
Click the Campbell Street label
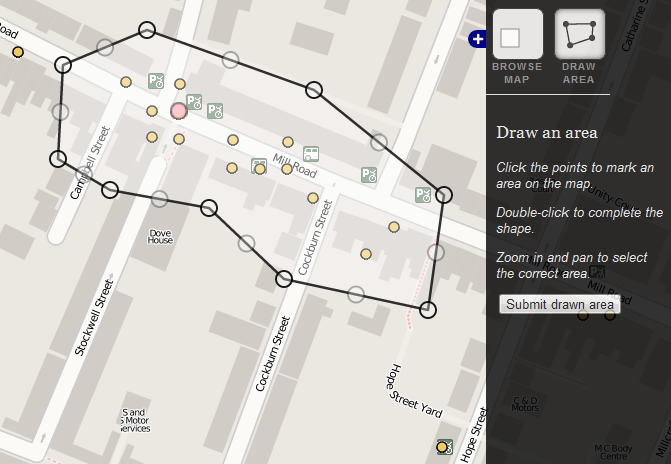coord(90,163)
